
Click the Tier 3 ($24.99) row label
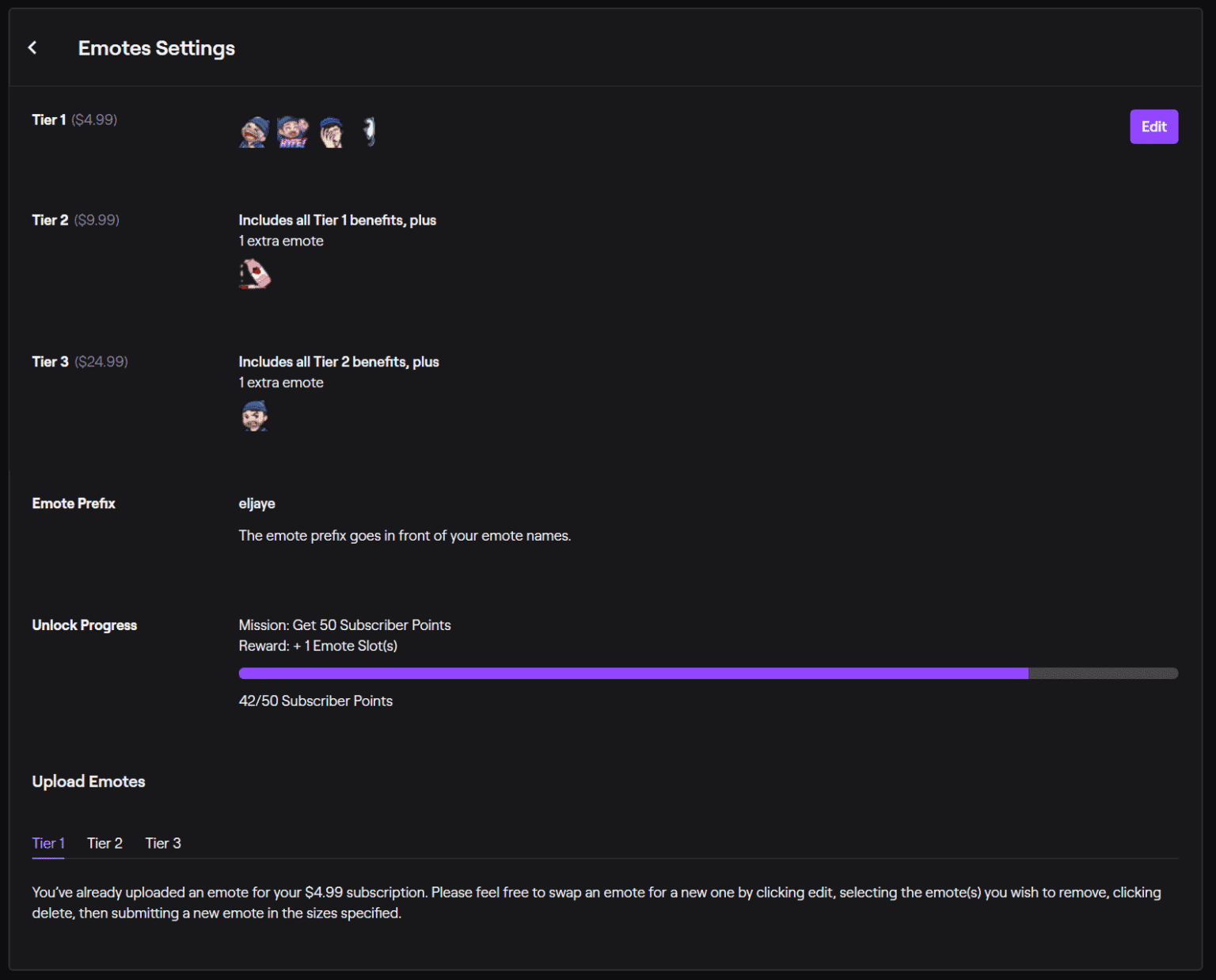80,362
